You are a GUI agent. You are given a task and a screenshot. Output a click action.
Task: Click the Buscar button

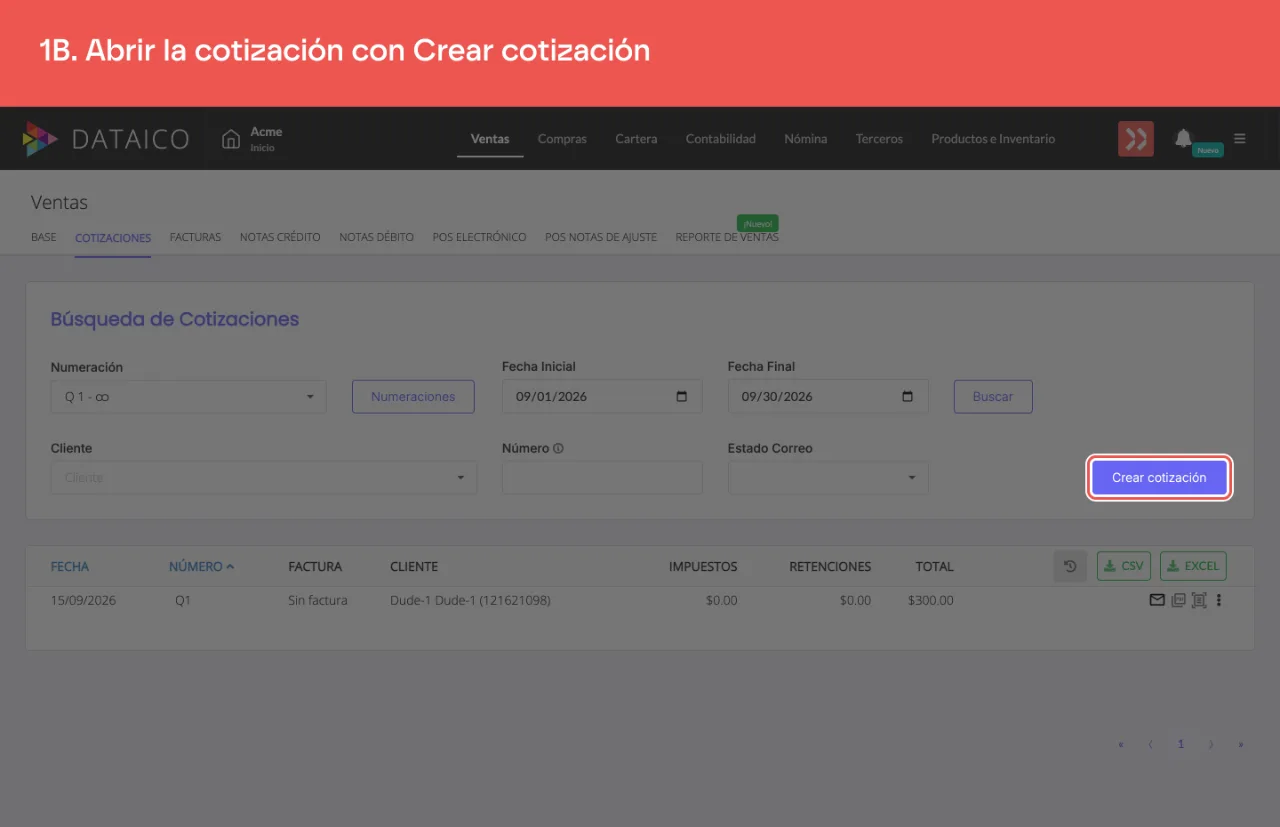click(993, 396)
